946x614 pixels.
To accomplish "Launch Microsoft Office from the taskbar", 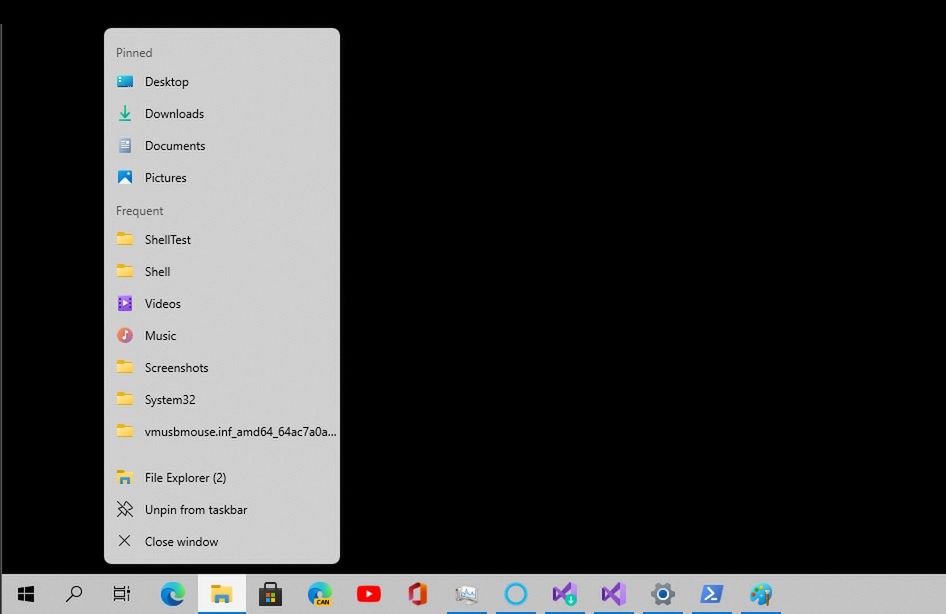I will pos(417,593).
